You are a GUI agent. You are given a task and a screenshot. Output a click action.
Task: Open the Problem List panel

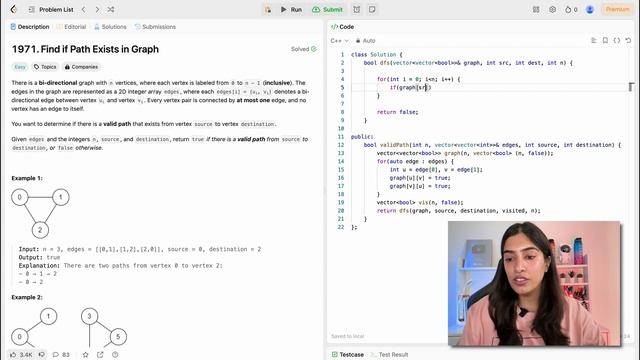[51, 9]
